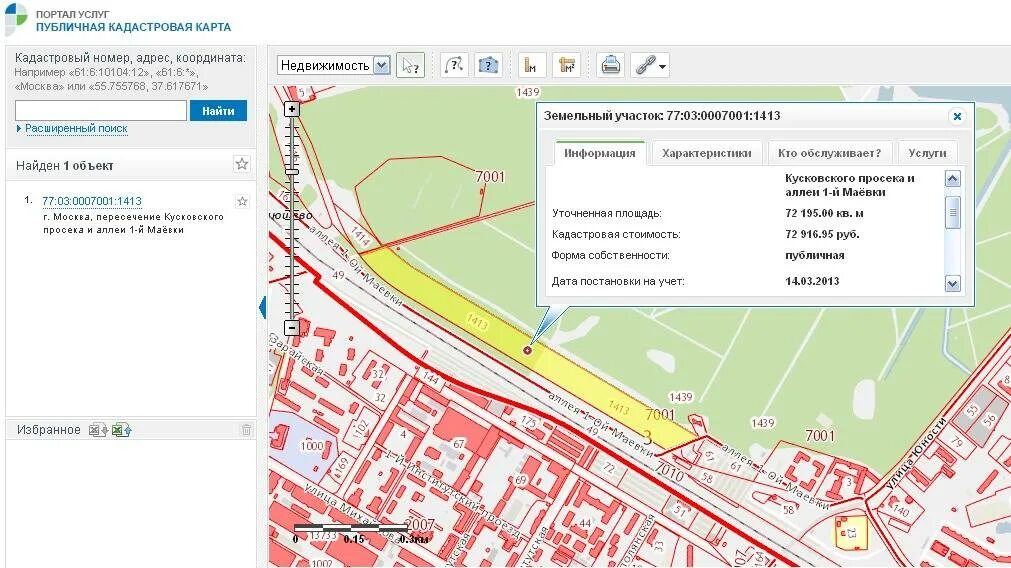Image resolution: width=1011 pixels, height=568 pixels.
Task: Star all found objects in results header
Action: pyautogui.click(x=242, y=164)
